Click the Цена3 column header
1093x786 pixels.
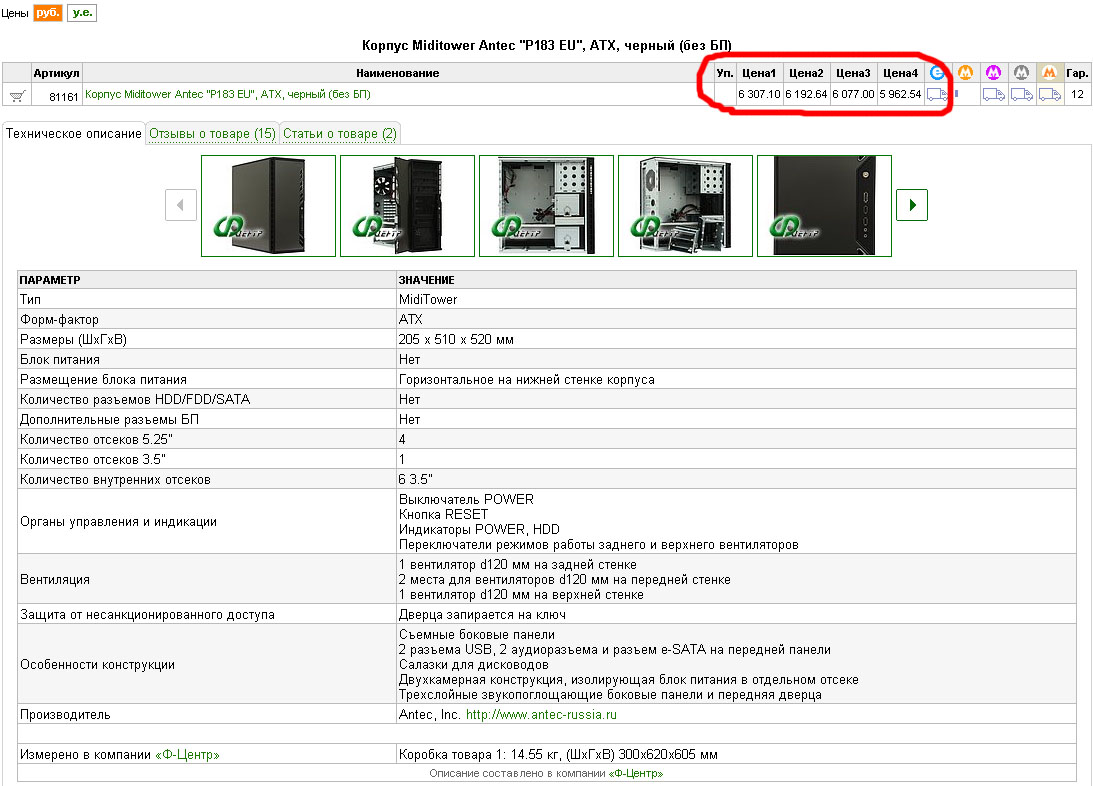coord(853,72)
